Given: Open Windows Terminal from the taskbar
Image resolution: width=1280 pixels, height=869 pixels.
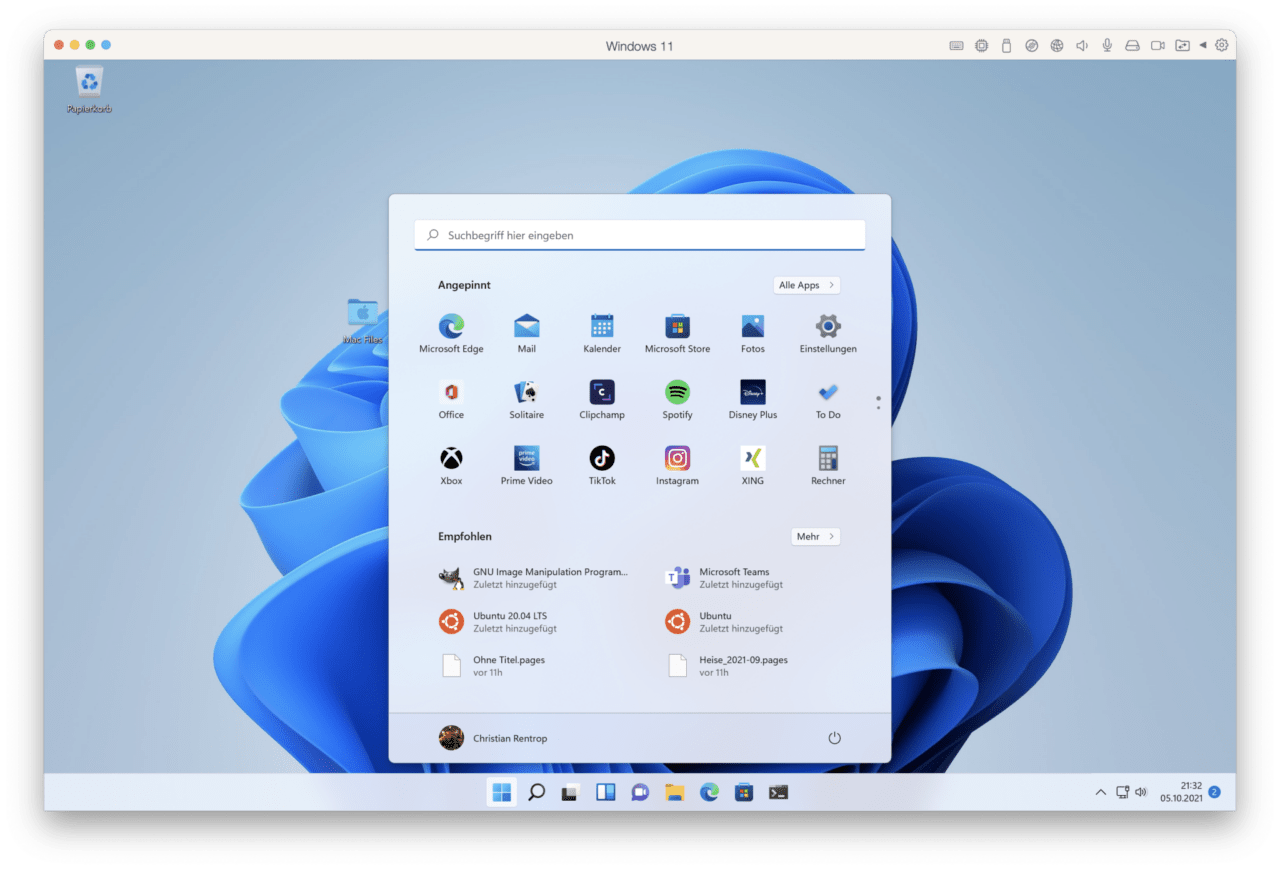Looking at the screenshot, I should [778, 792].
